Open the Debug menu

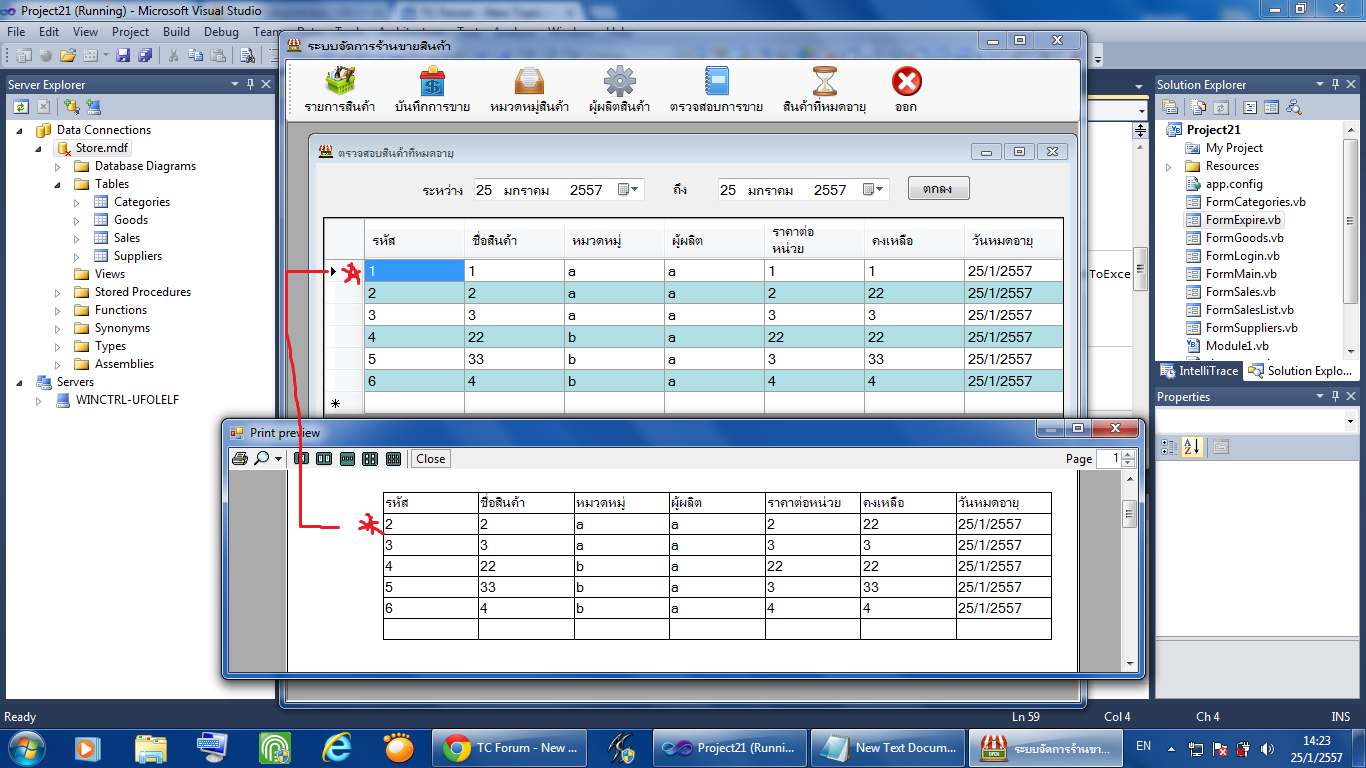click(221, 32)
